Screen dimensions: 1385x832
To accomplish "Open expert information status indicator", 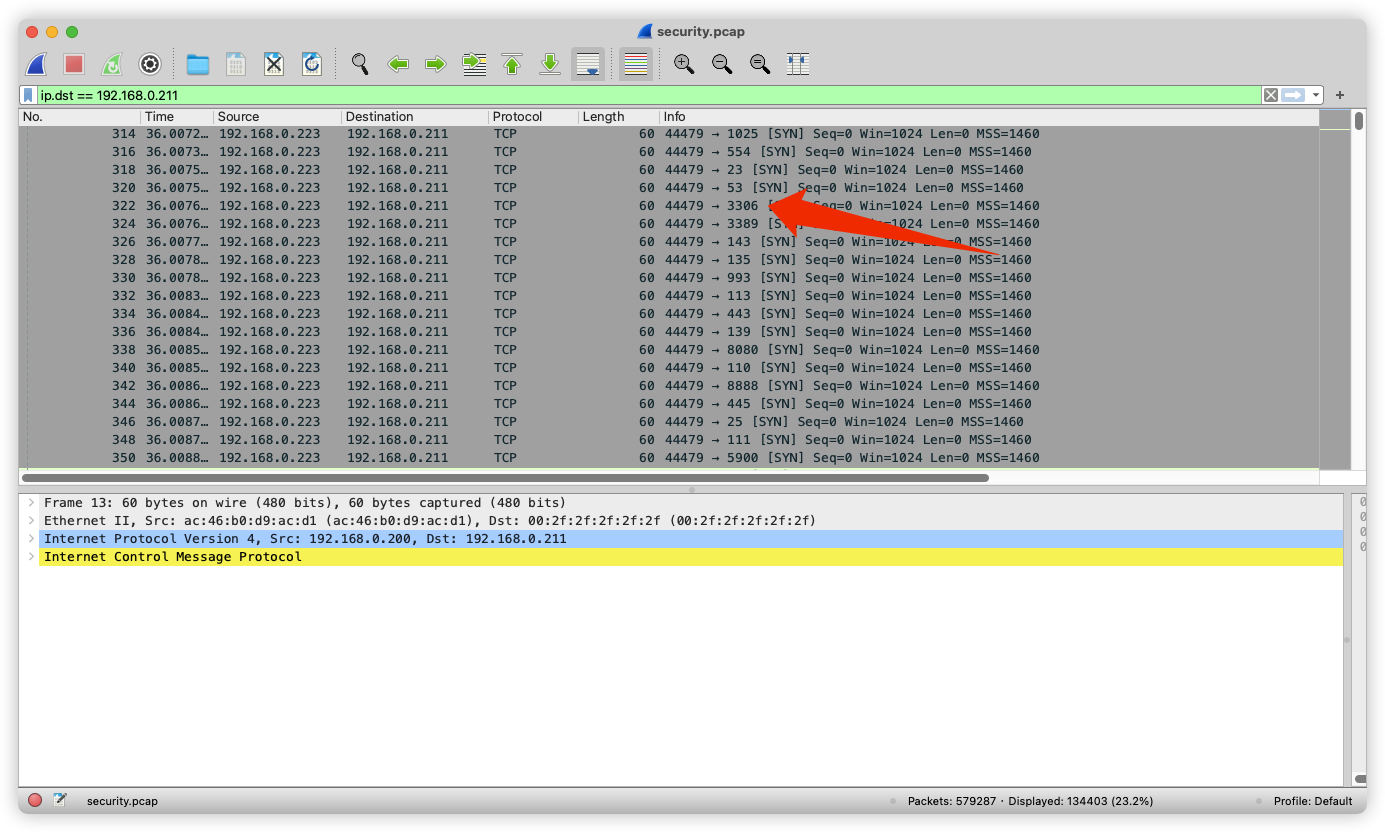I will [35, 800].
